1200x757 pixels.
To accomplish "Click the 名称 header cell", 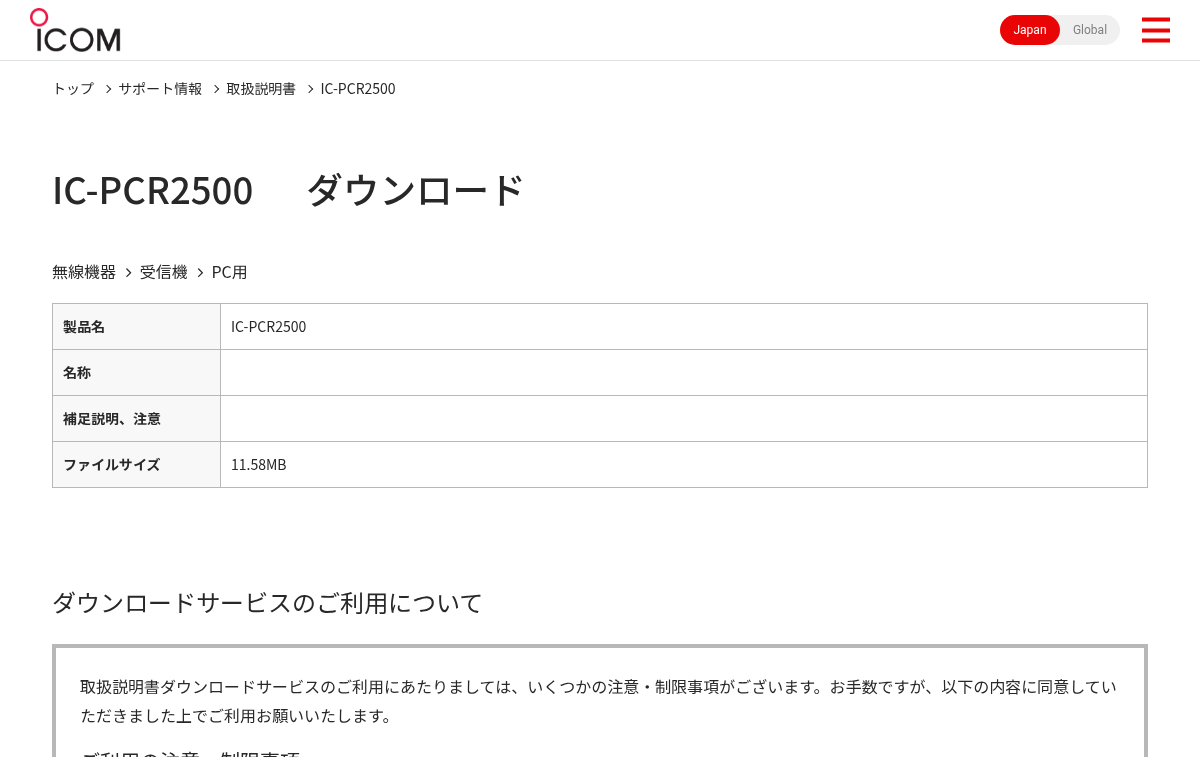I will point(136,373).
